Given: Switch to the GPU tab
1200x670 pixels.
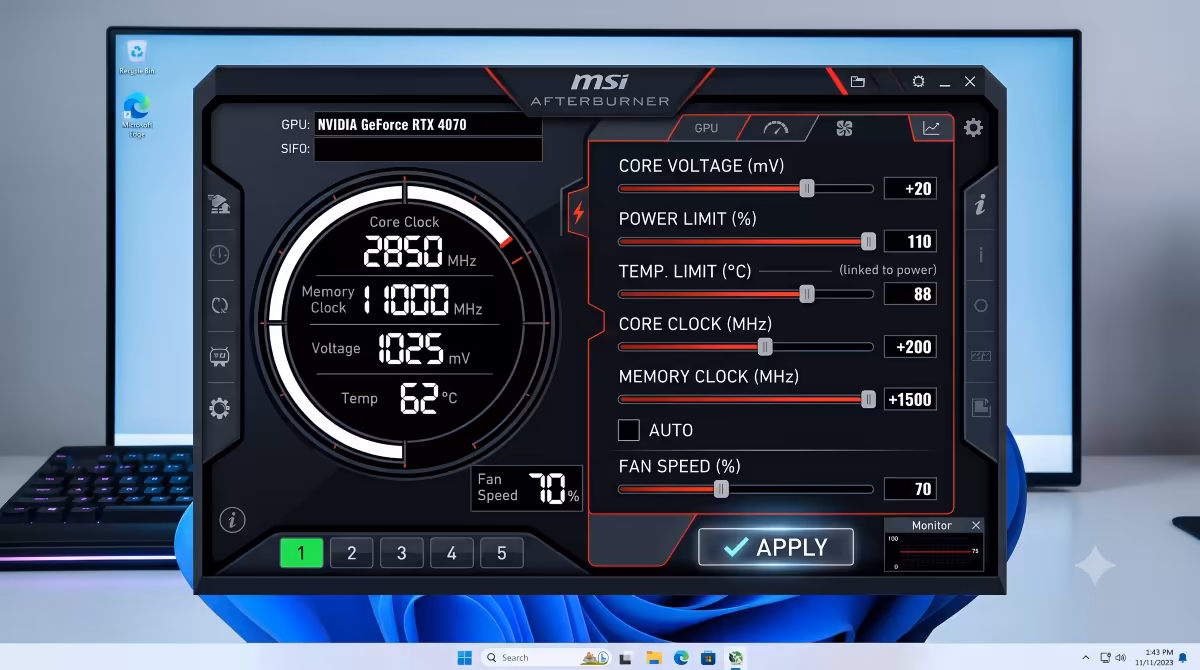Looking at the screenshot, I should 706,128.
